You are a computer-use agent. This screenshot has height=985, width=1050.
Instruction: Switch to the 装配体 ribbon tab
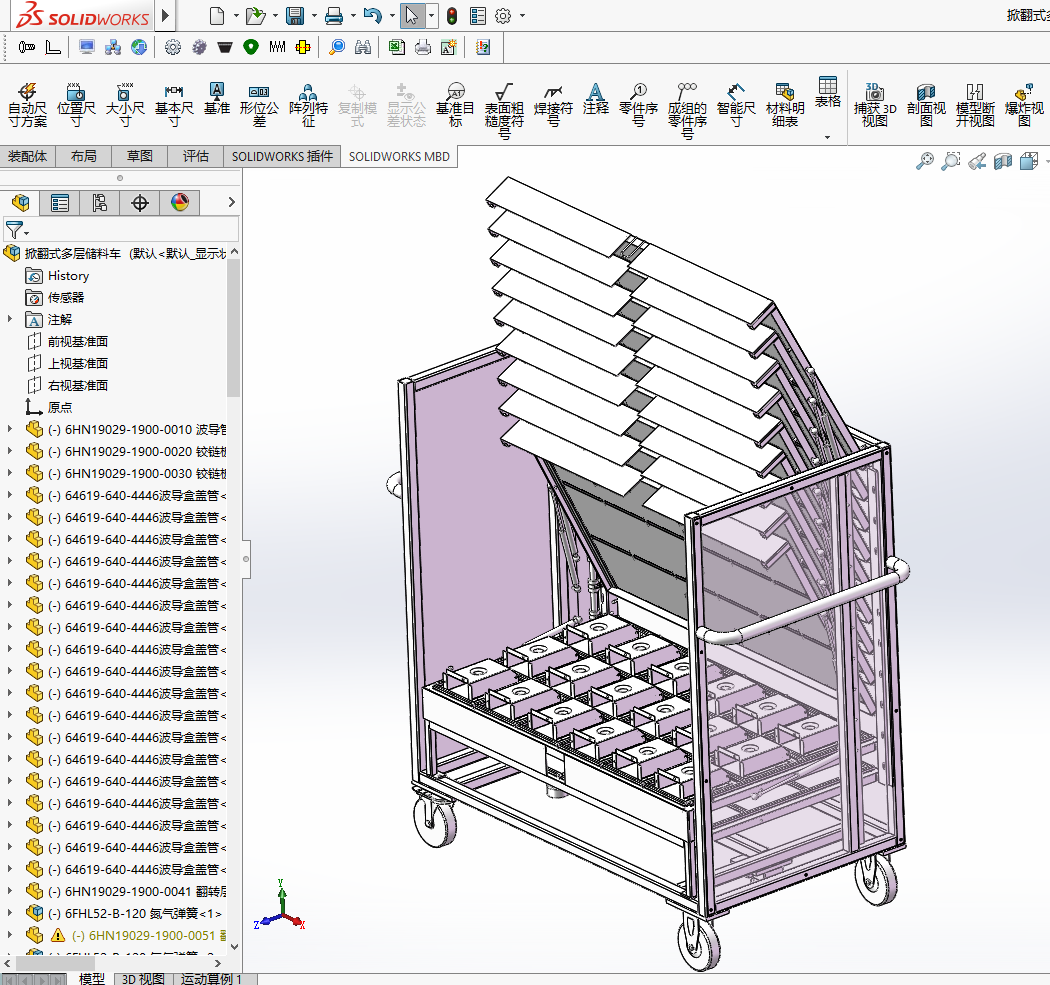click(x=27, y=156)
